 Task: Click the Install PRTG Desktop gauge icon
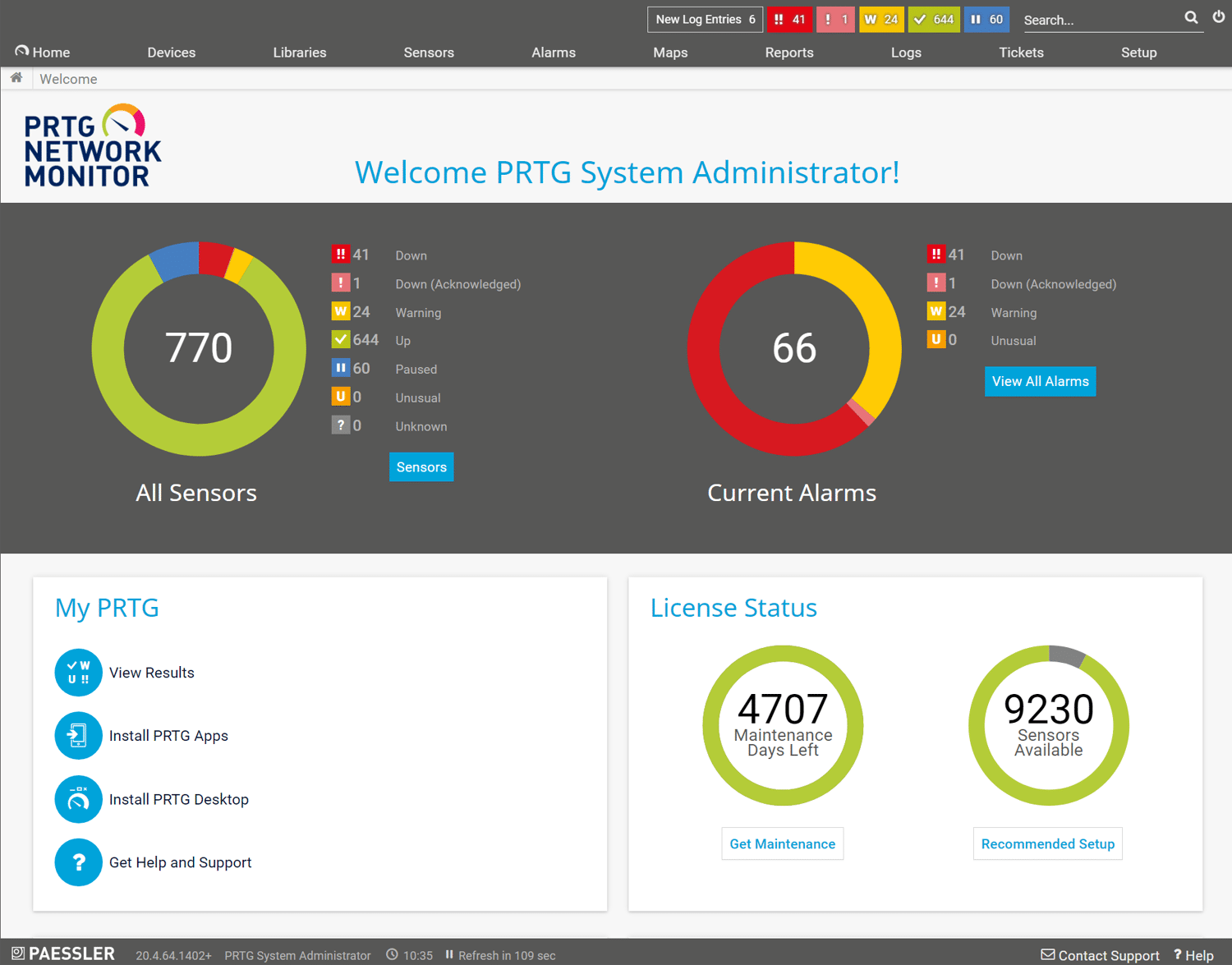[x=78, y=798]
